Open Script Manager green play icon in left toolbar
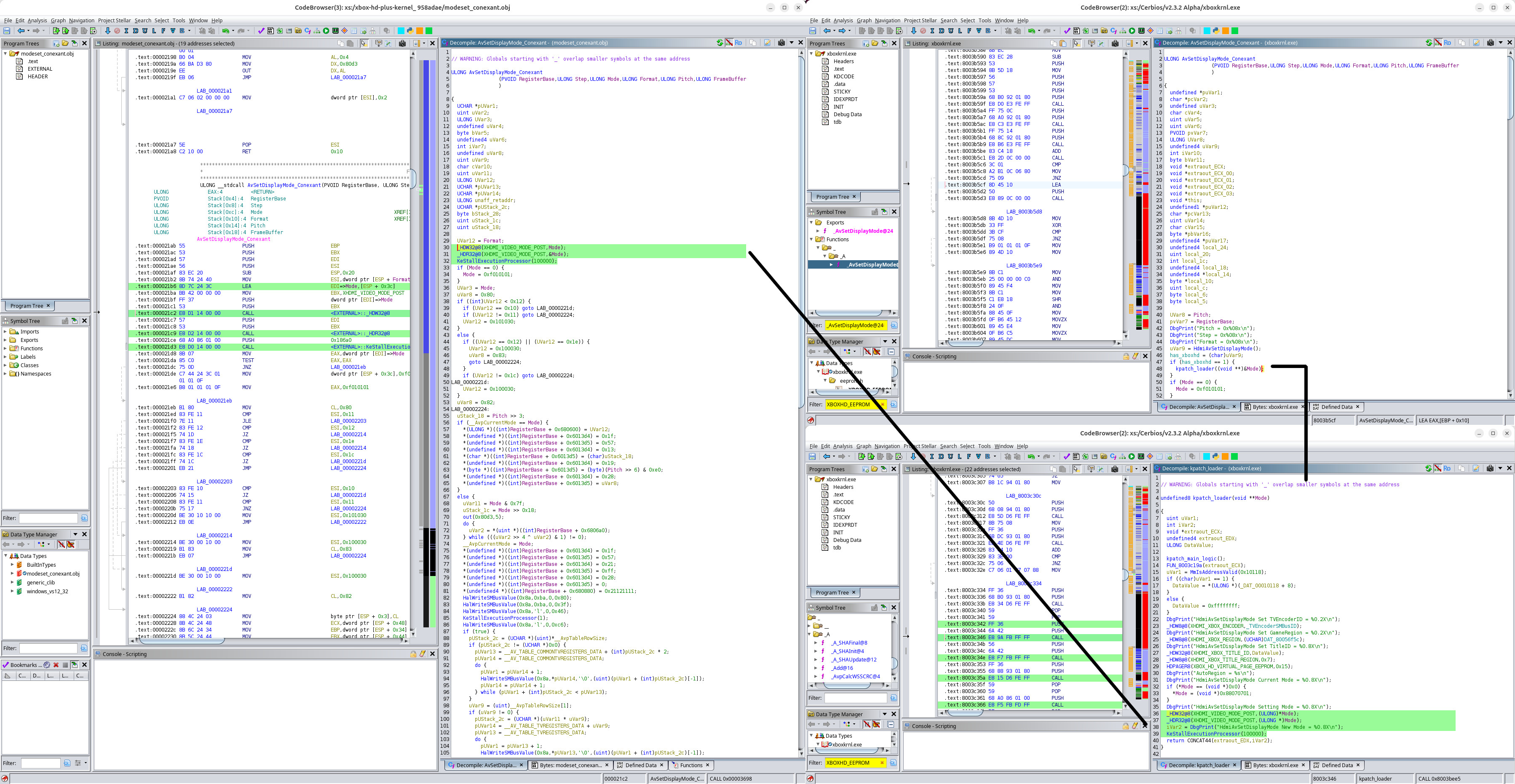This screenshot has width=1515, height=784. 326,31
